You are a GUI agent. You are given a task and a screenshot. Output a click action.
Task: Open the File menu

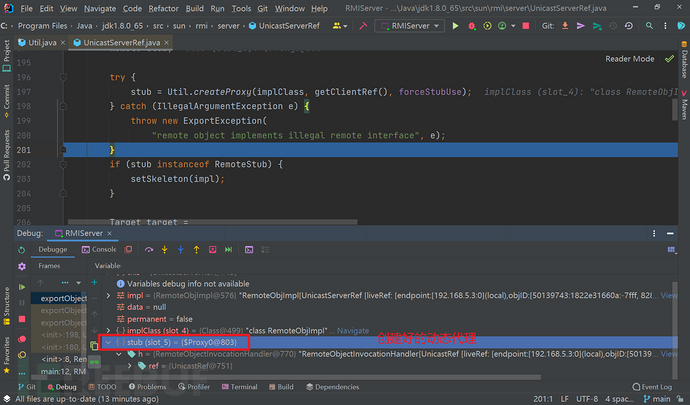(26, 8)
